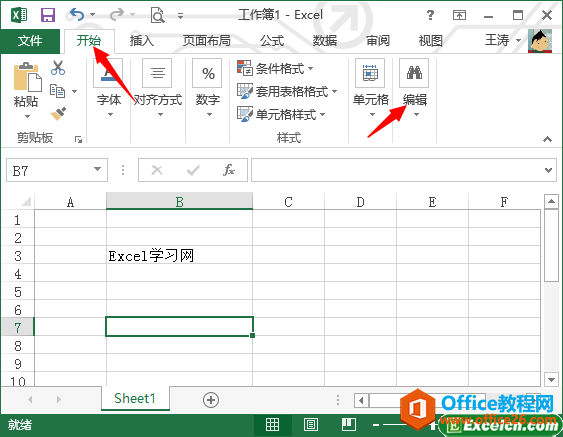Open the Number (数字) group
563x437 pixels.
tap(208, 88)
